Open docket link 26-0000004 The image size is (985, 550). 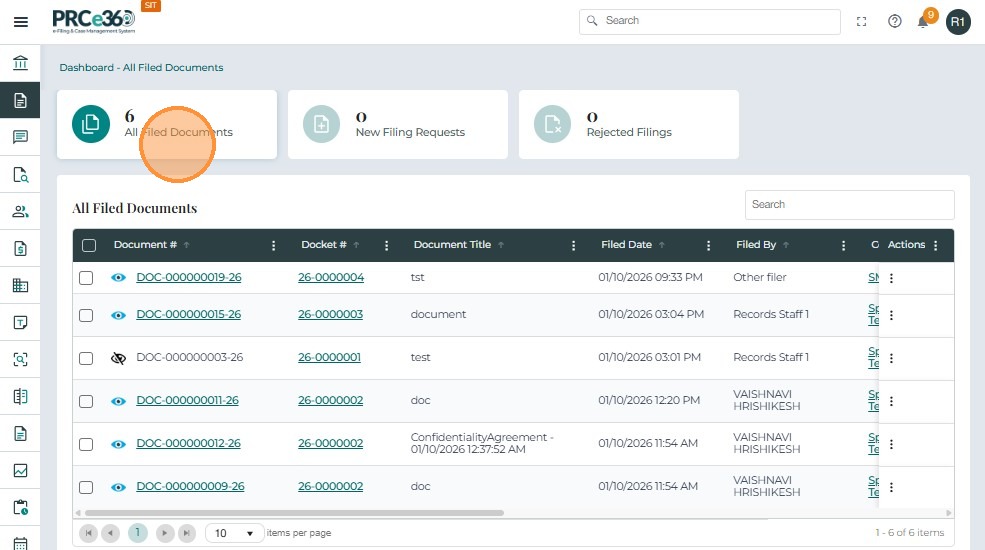(330, 277)
